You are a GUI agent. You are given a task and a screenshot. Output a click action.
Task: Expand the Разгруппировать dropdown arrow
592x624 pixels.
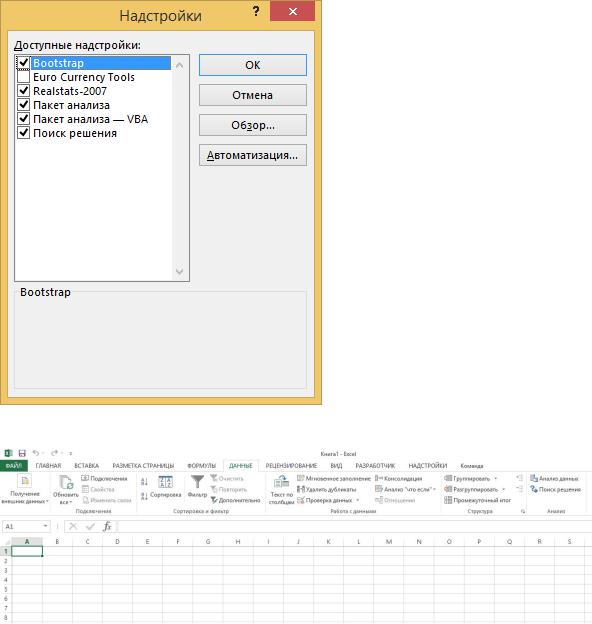tap(504, 489)
